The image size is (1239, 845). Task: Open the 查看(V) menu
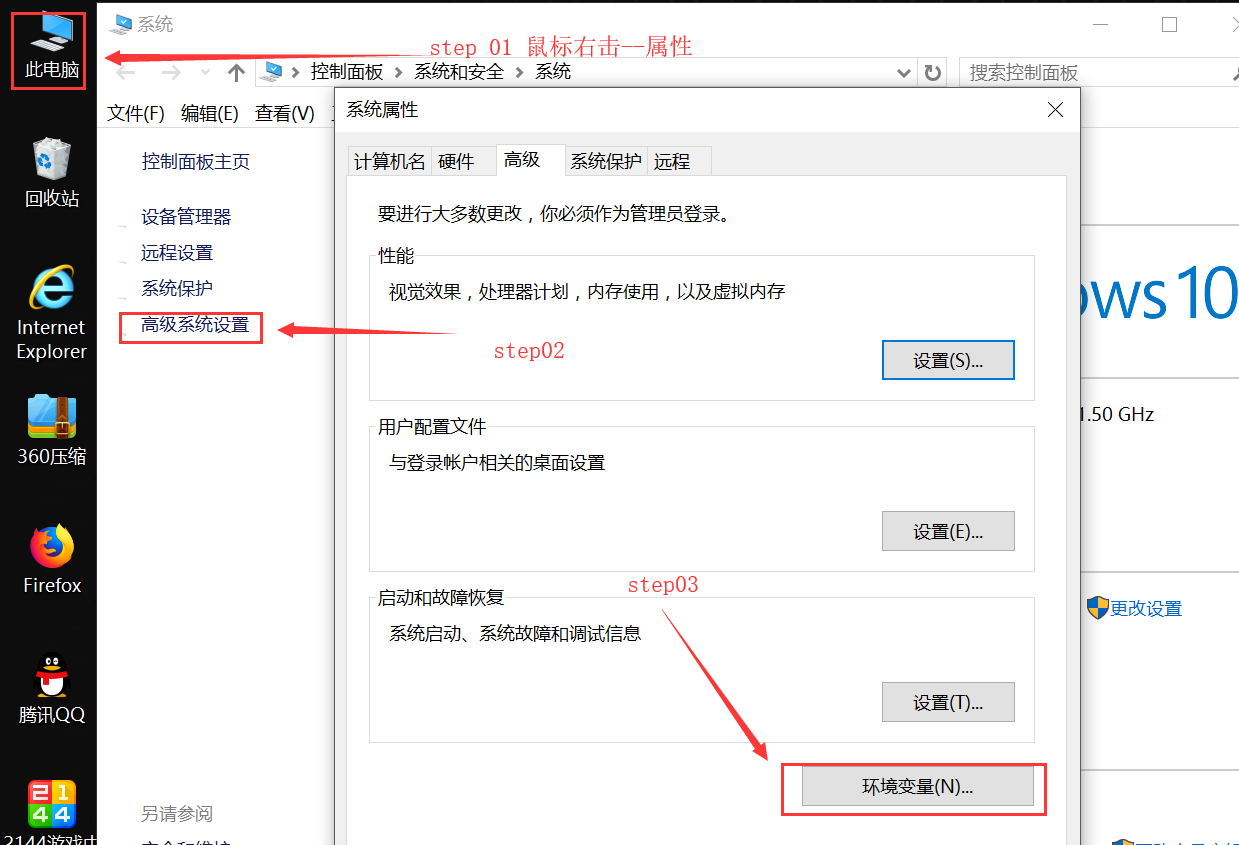point(284,113)
